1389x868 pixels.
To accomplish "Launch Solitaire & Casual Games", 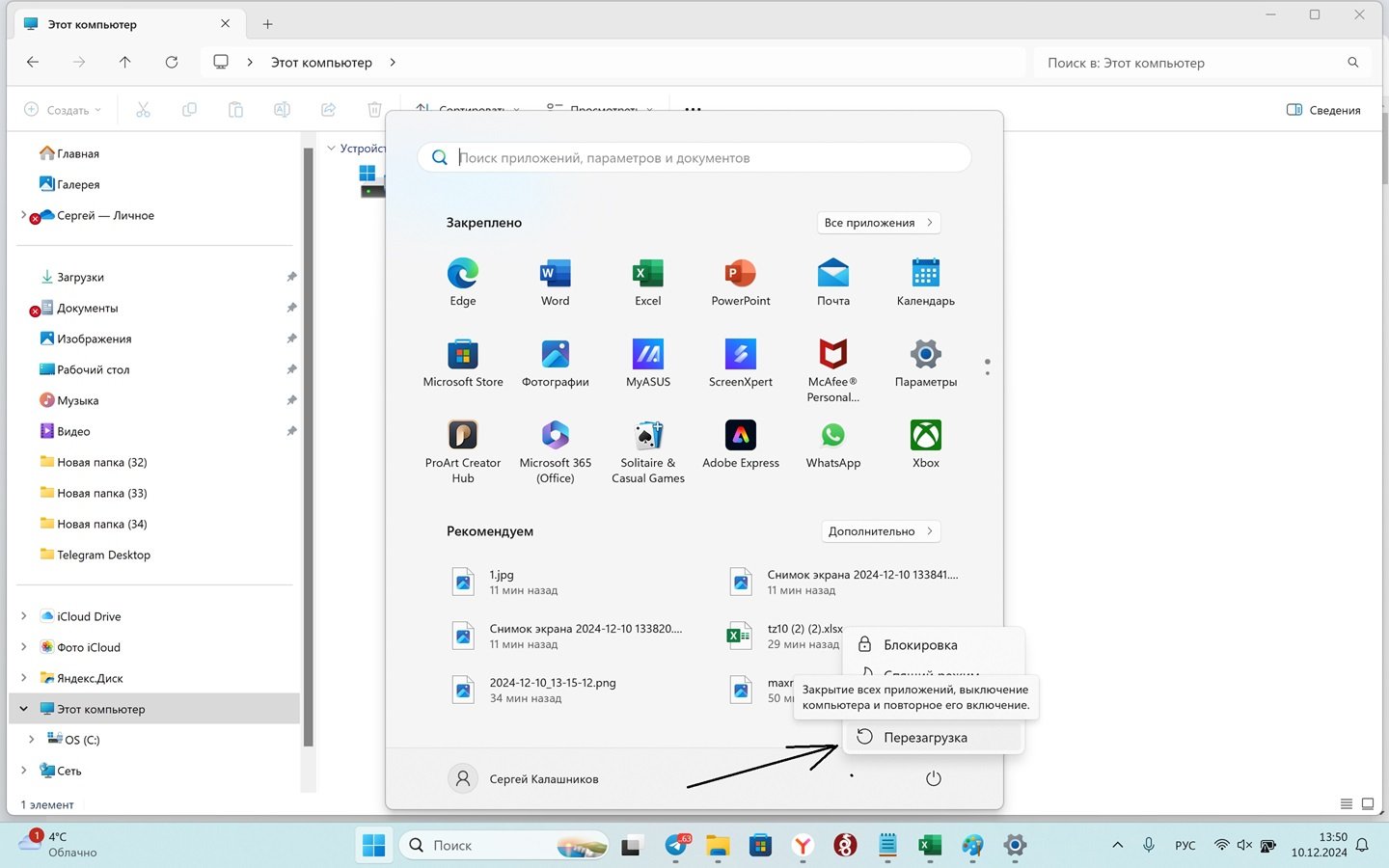I will coord(648,451).
